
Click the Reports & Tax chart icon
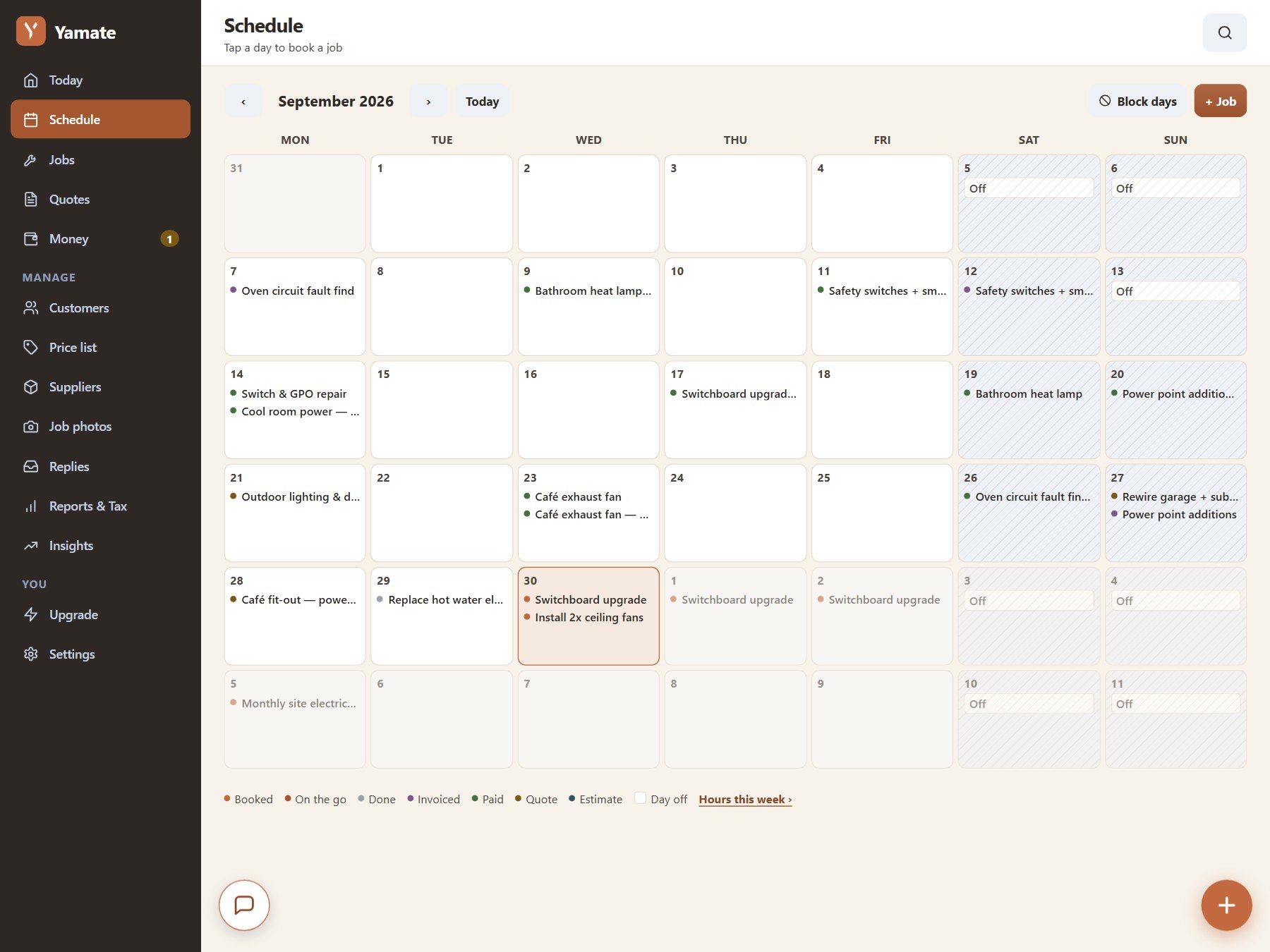pyautogui.click(x=31, y=506)
